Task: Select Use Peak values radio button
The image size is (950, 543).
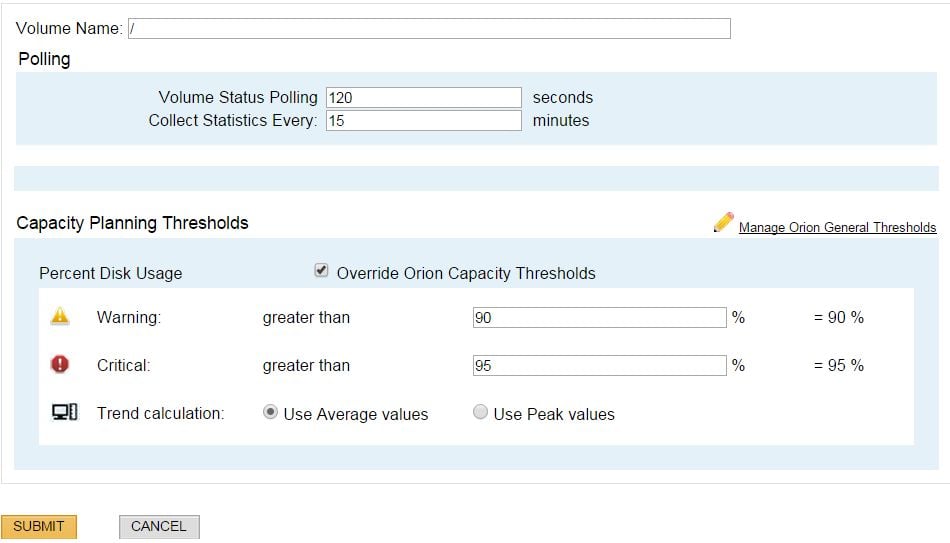Action: (480, 412)
